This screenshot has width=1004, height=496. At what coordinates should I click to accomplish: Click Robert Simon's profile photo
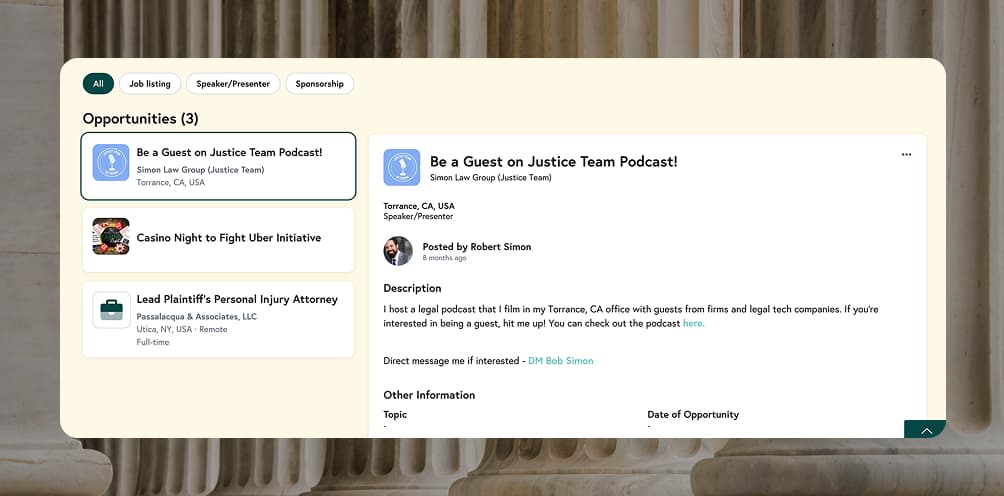(x=398, y=251)
